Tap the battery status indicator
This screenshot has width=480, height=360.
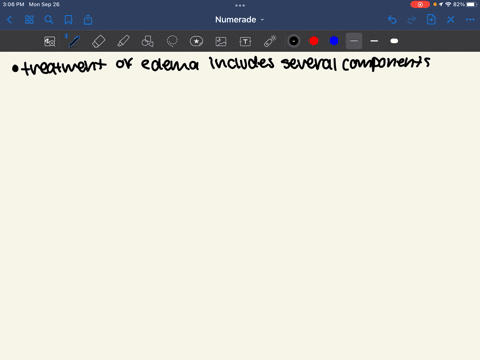471,4
